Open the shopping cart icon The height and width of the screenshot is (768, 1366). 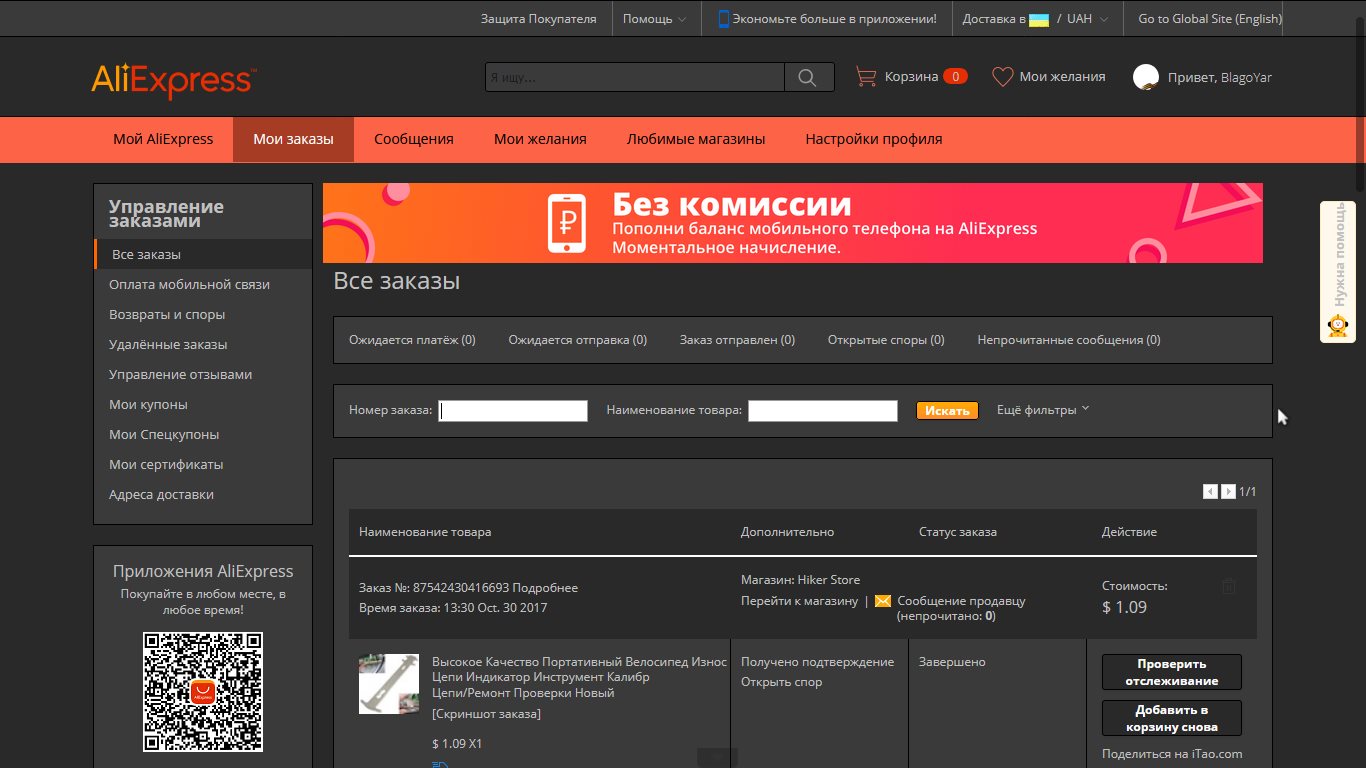866,77
